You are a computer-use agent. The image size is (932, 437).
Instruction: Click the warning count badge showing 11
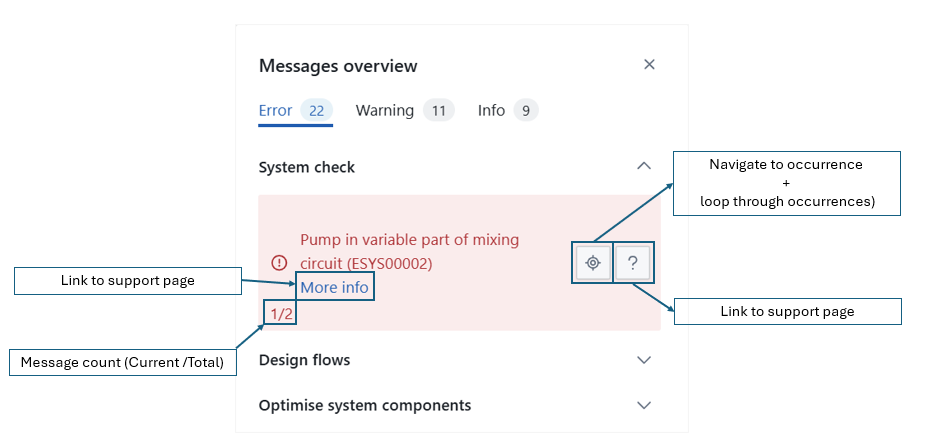pyautogui.click(x=438, y=111)
